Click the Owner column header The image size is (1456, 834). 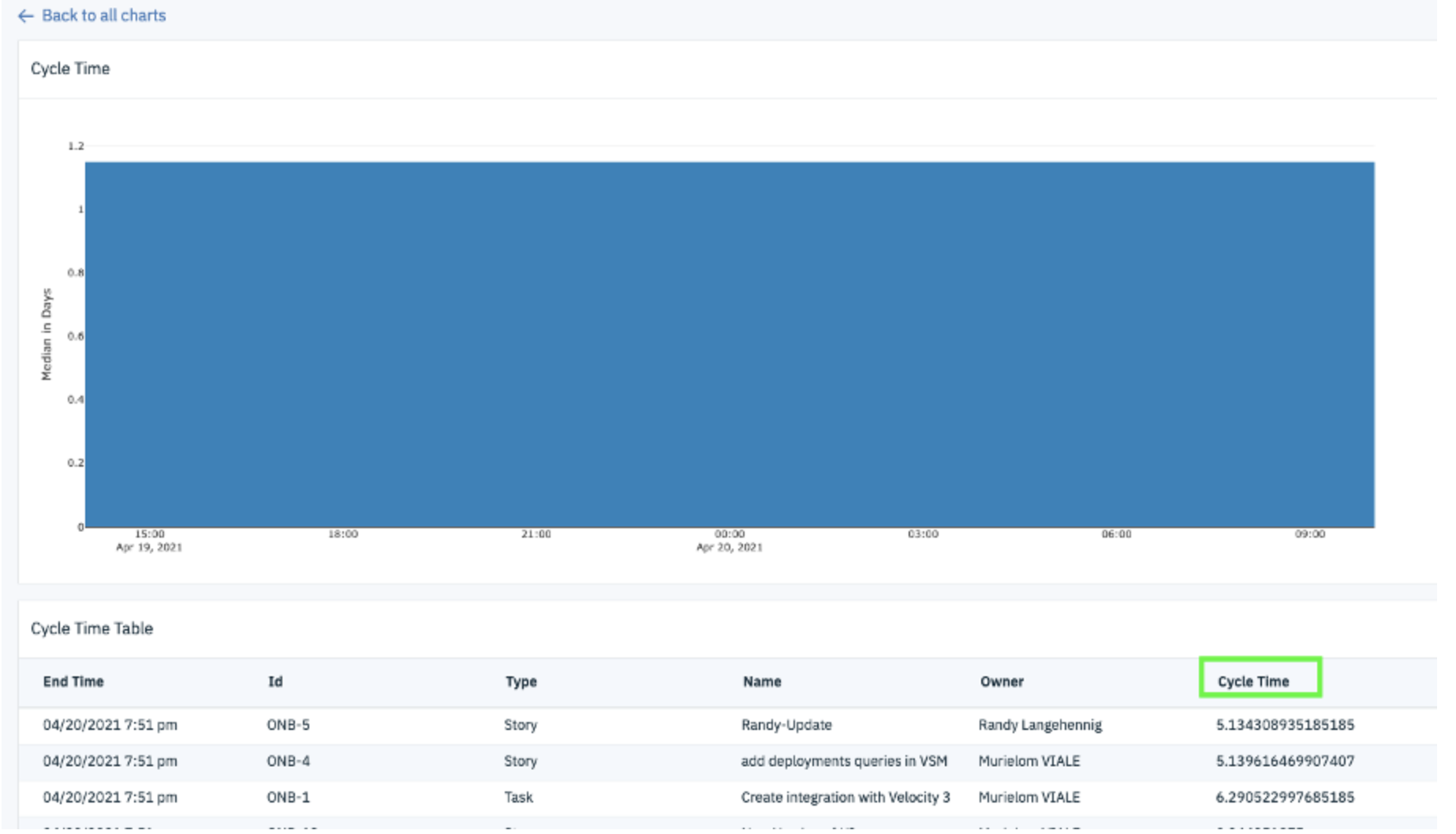pos(1002,682)
